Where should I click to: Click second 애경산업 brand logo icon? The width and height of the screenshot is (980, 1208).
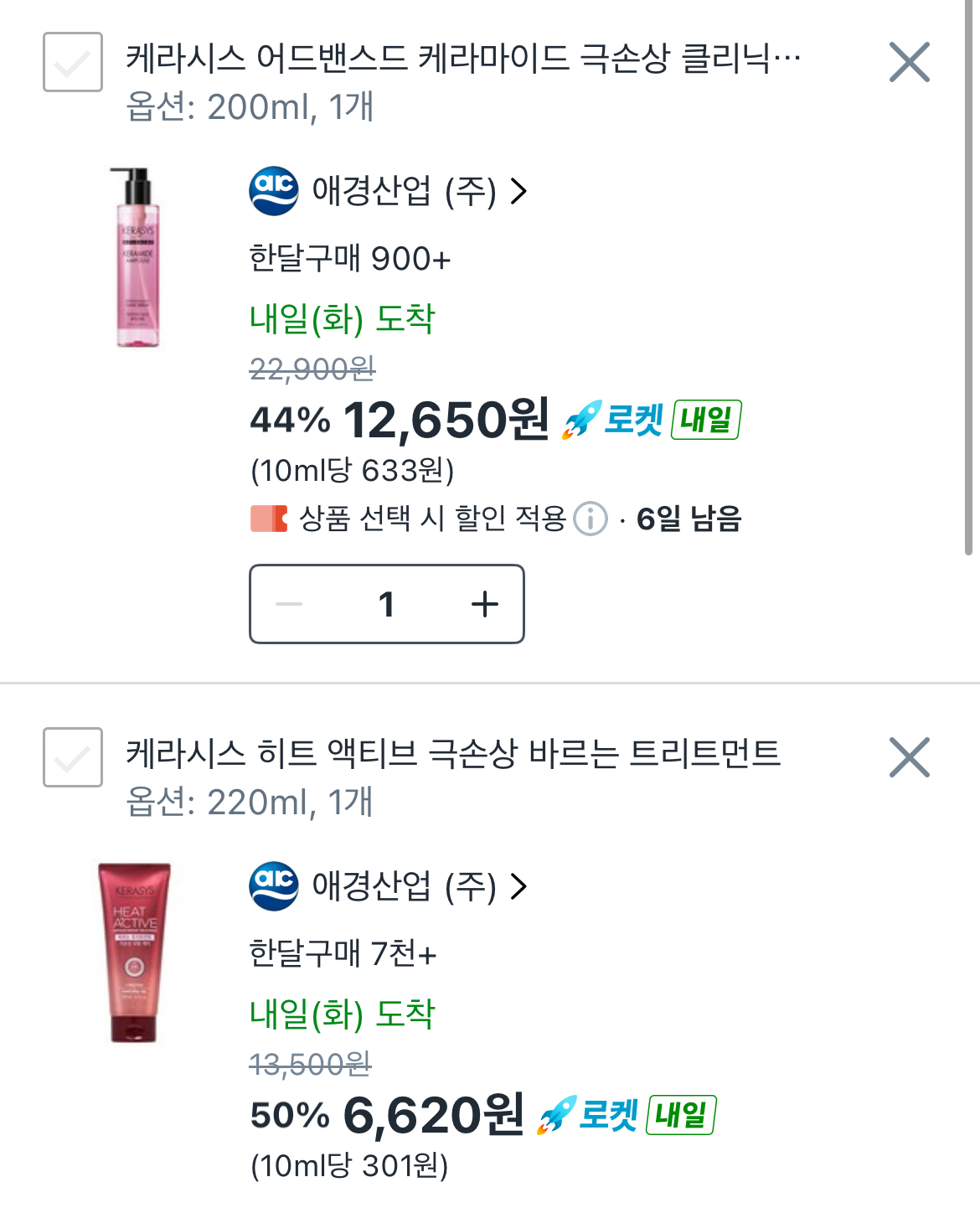click(x=274, y=886)
